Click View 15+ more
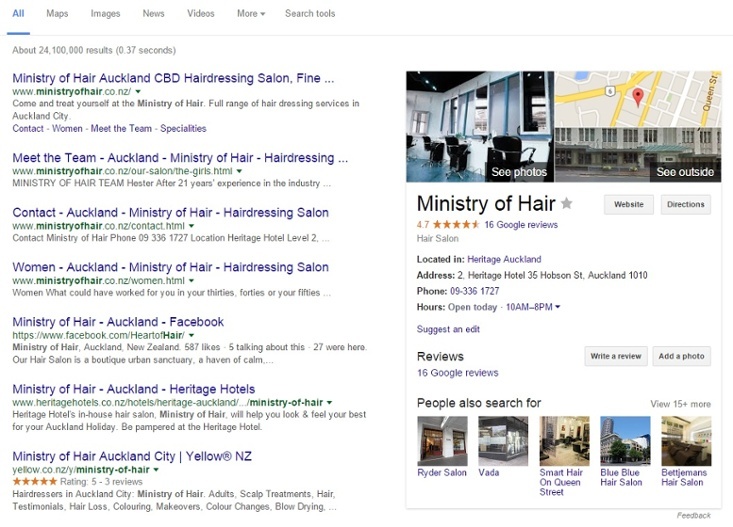The height and width of the screenshot is (527, 733). (680, 404)
